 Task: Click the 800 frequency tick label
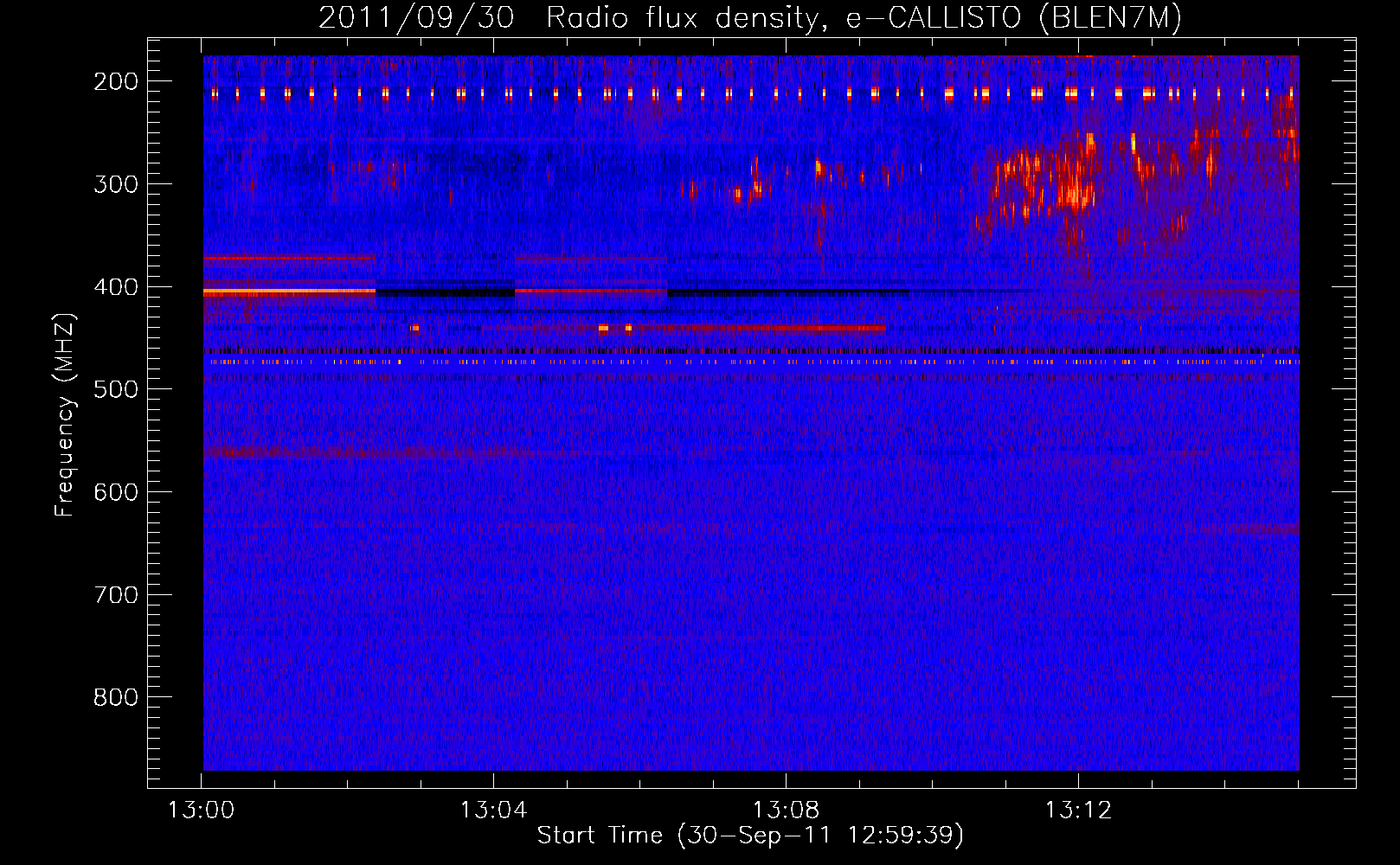tap(116, 698)
